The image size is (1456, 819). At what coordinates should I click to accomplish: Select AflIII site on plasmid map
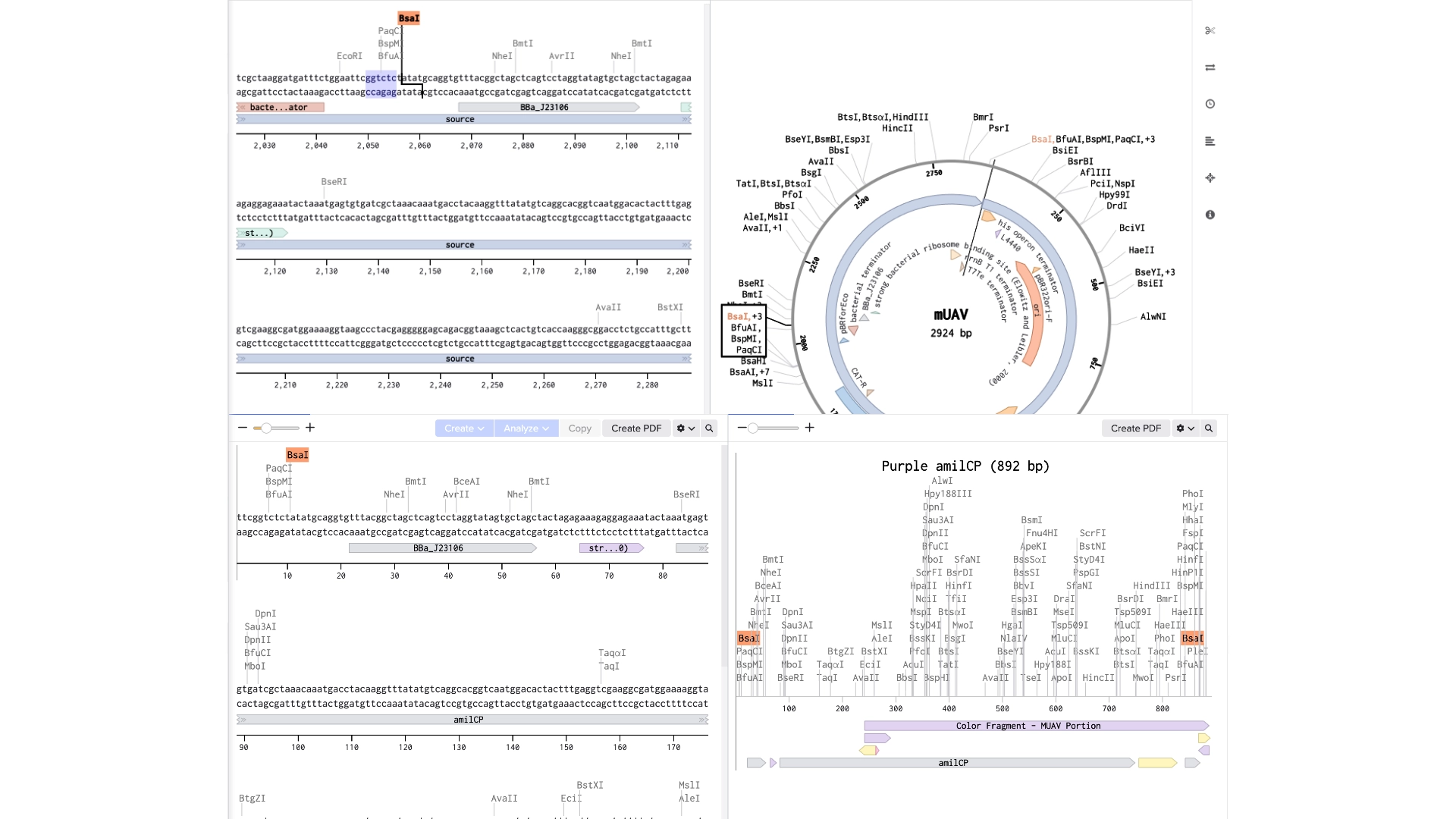click(1095, 173)
